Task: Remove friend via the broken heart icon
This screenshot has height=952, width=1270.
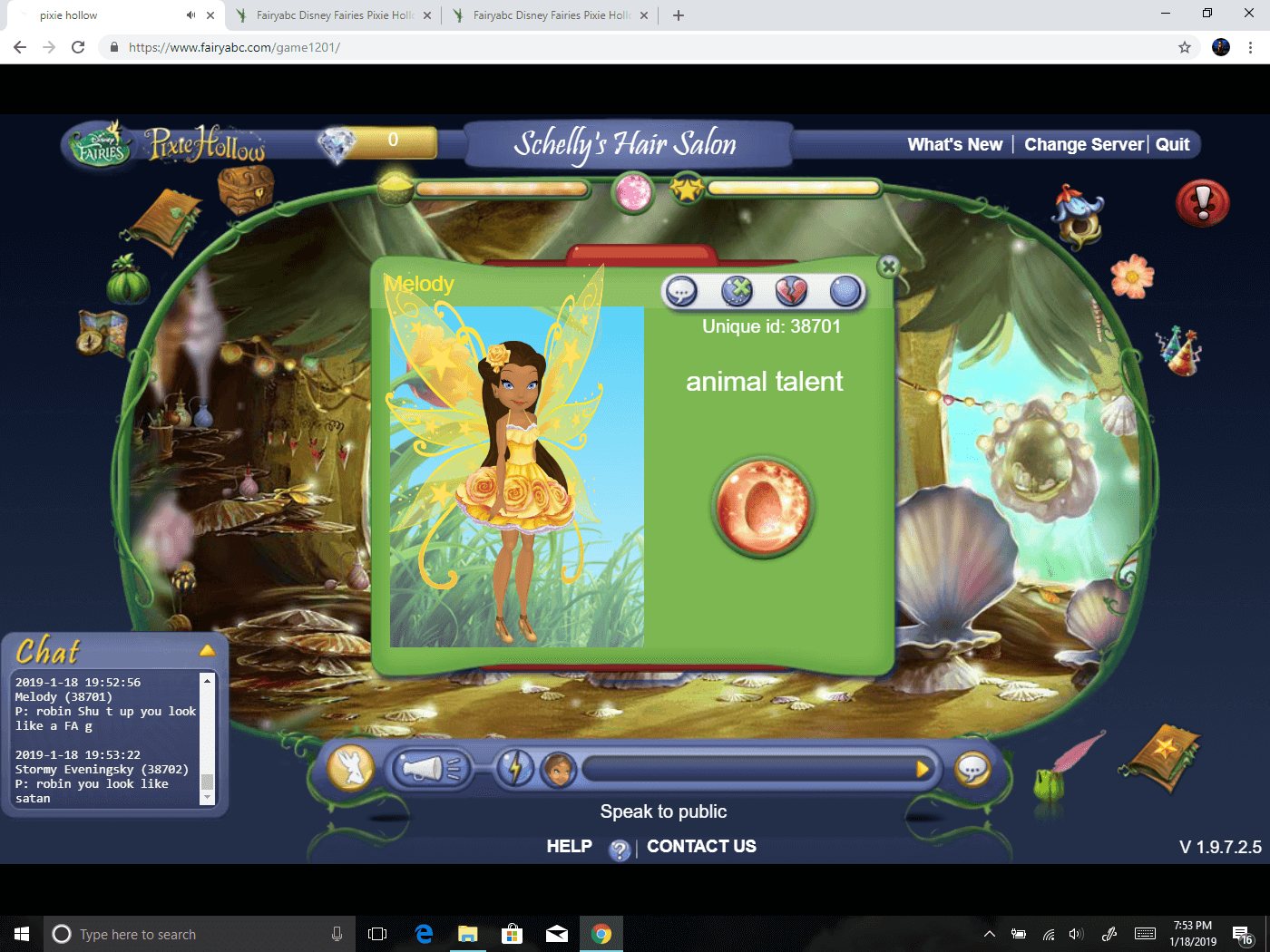Action: [x=790, y=291]
